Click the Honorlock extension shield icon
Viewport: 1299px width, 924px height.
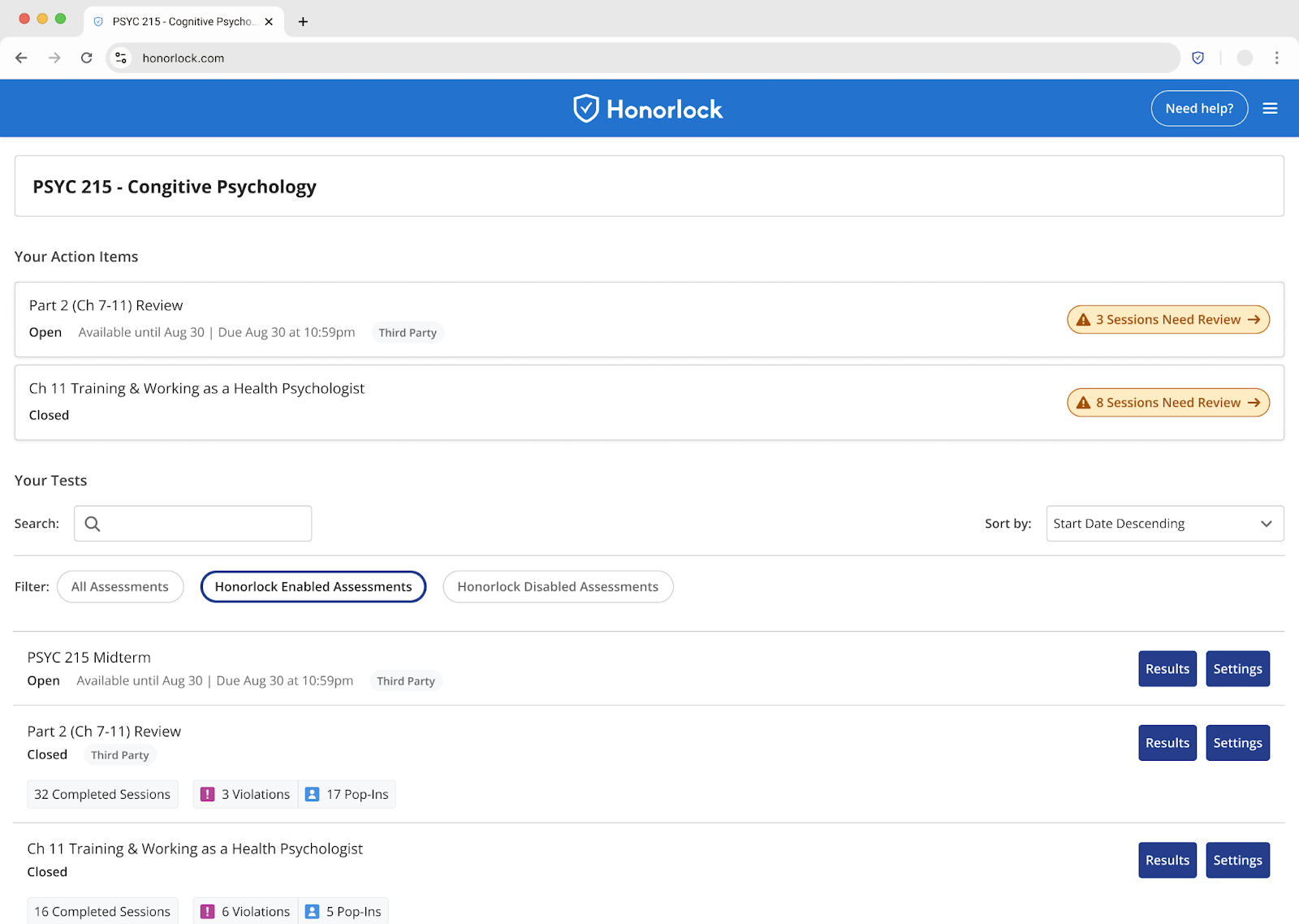1198,58
